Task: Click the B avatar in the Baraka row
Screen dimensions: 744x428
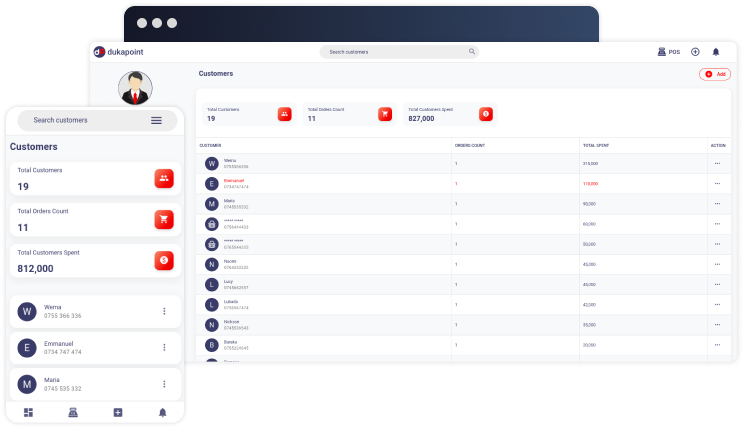Action: 212,345
